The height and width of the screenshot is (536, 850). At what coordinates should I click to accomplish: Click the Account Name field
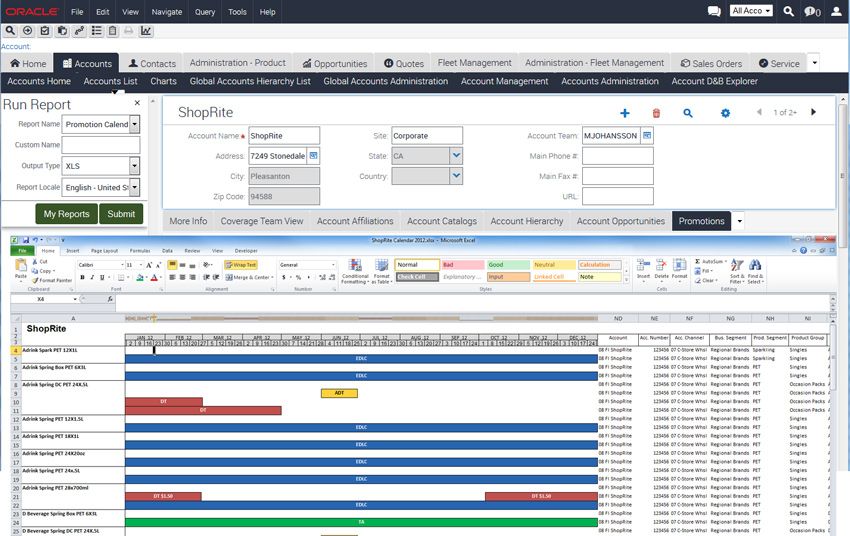(284, 135)
